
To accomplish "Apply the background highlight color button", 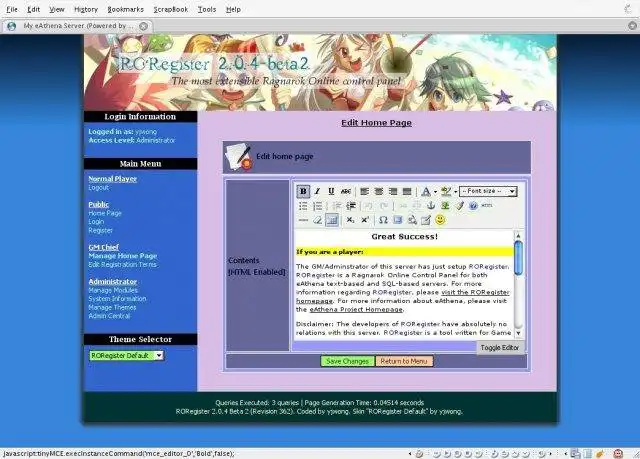I will pos(446,191).
